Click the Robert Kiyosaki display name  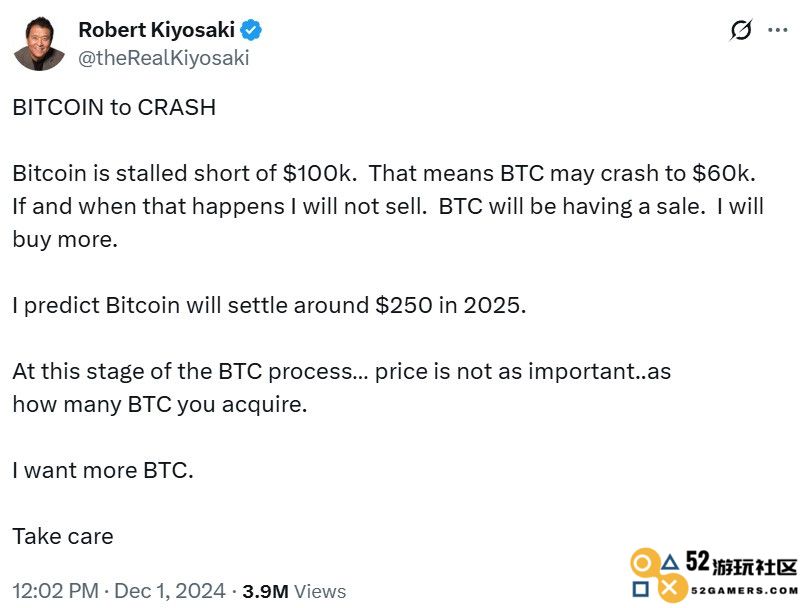point(156,30)
